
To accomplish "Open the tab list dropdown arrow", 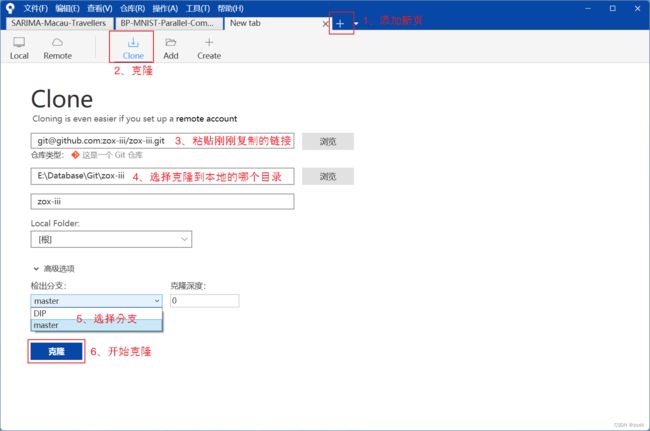I will pyautogui.click(x=356, y=24).
